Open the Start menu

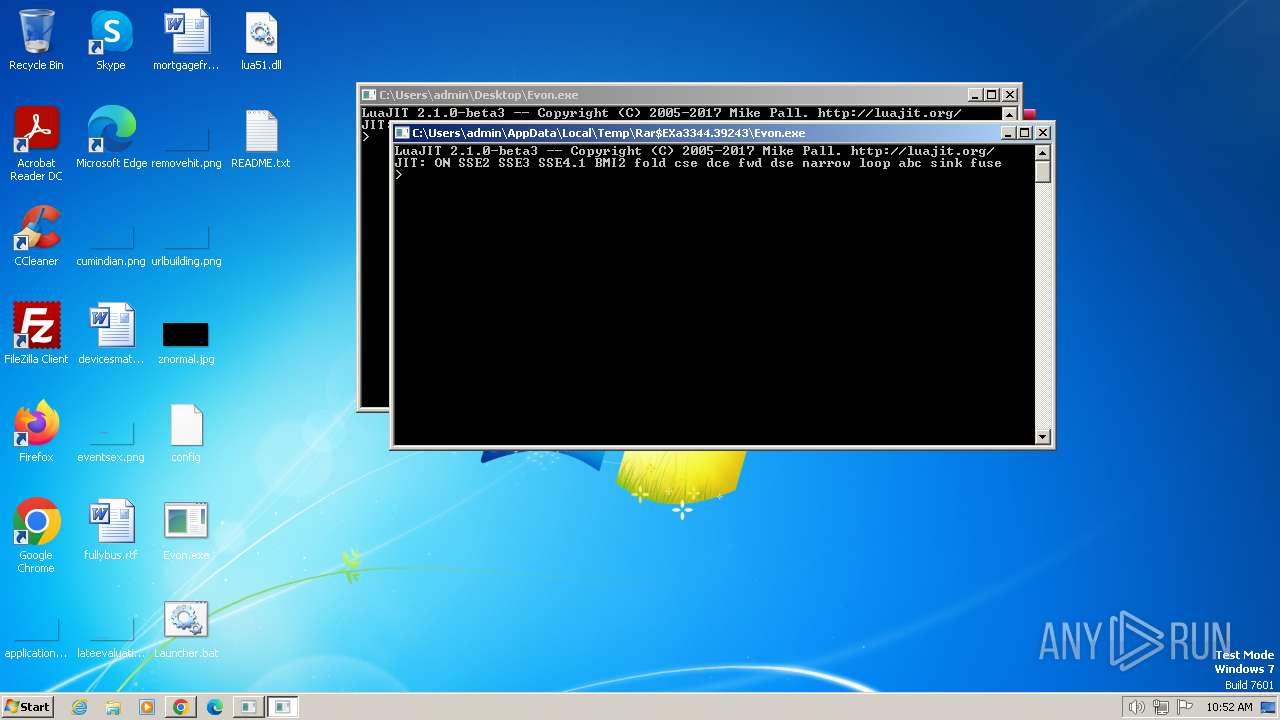[x=27, y=707]
